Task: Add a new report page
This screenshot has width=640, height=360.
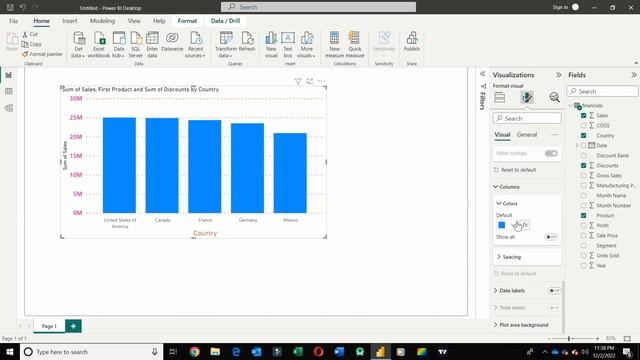Action: [73, 326]
